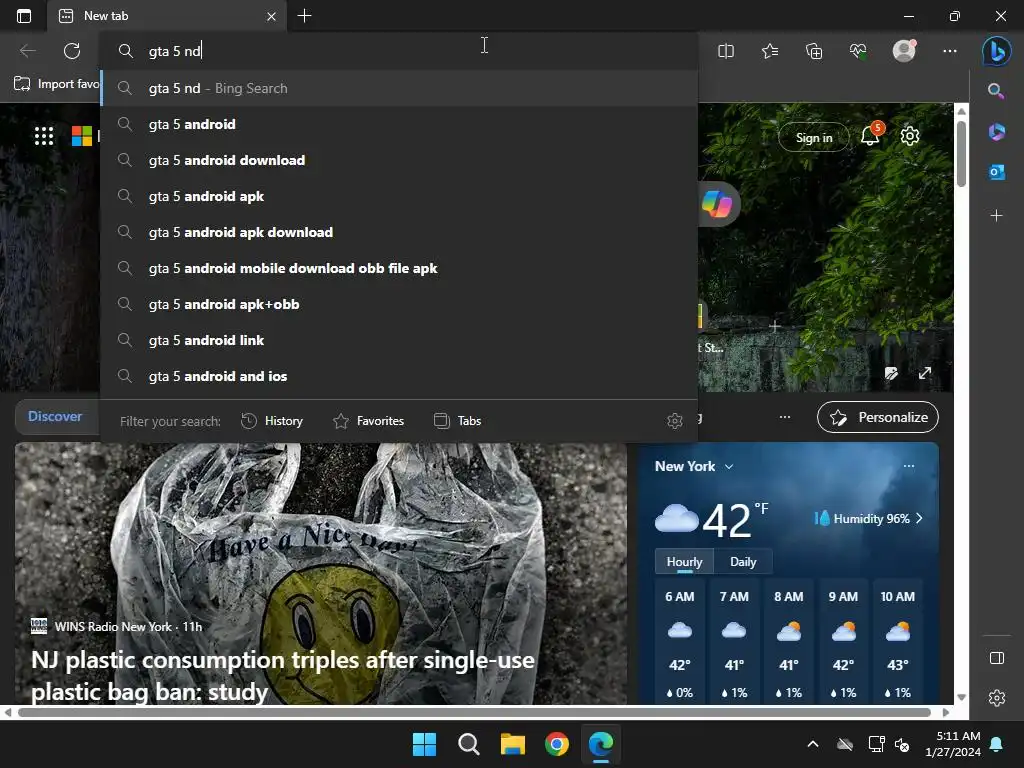1024x768 pixels.
Task: Expand background image fullscreen arrow icon
Action: (x=925, y=373)
